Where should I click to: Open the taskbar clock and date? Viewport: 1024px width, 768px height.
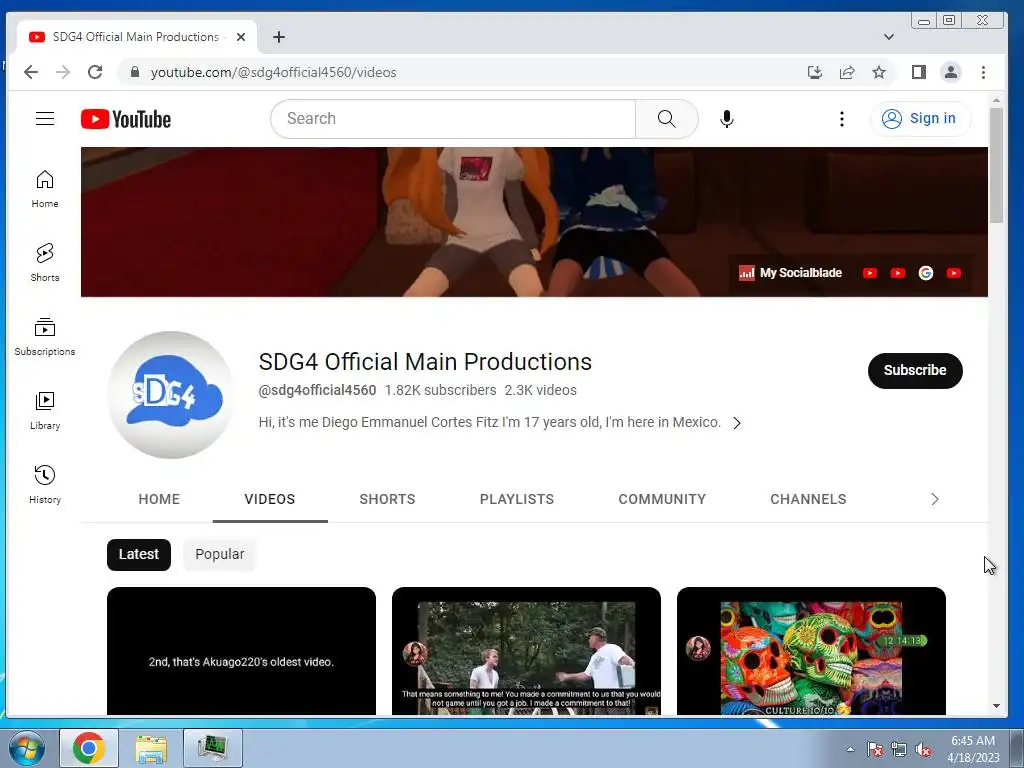pos(973,749)
